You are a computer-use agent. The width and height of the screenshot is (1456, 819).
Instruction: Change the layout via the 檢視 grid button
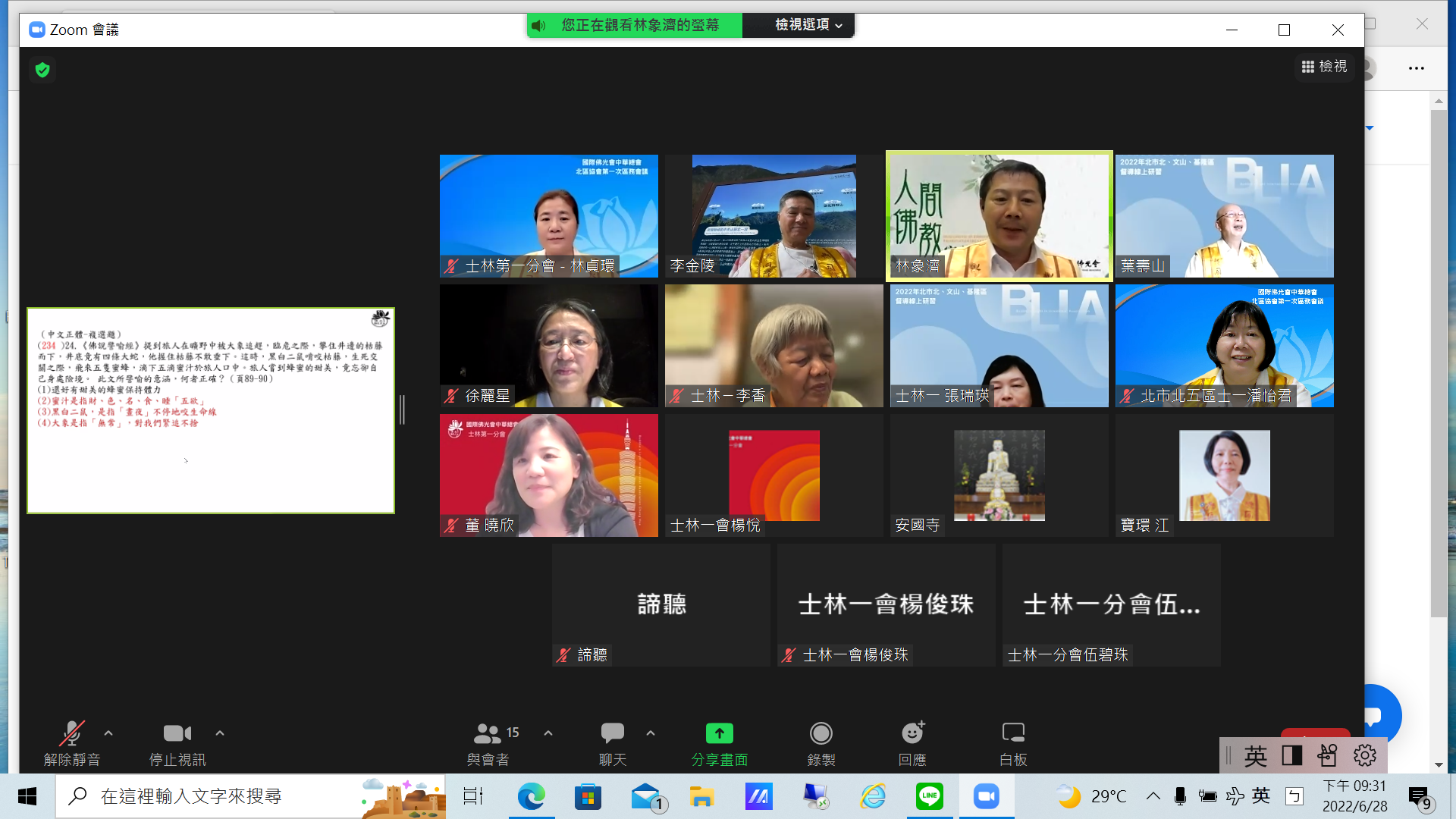(x=1324, y=67)
